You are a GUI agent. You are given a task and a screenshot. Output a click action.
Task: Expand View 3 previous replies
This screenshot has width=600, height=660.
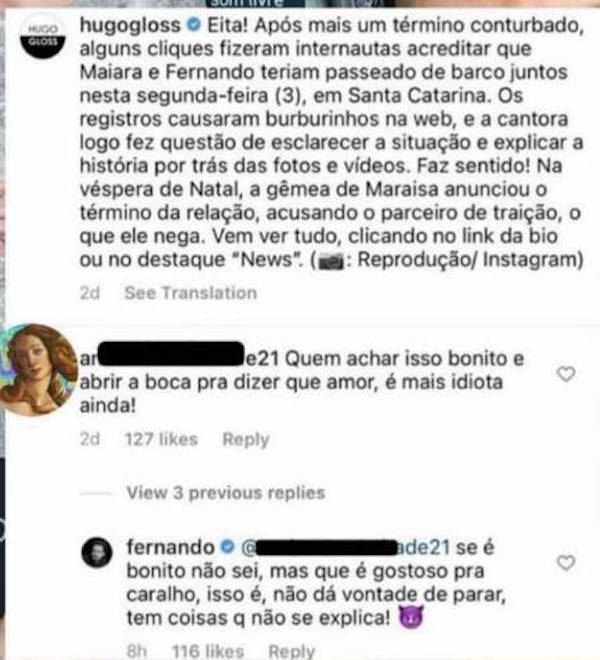point(226,492)
